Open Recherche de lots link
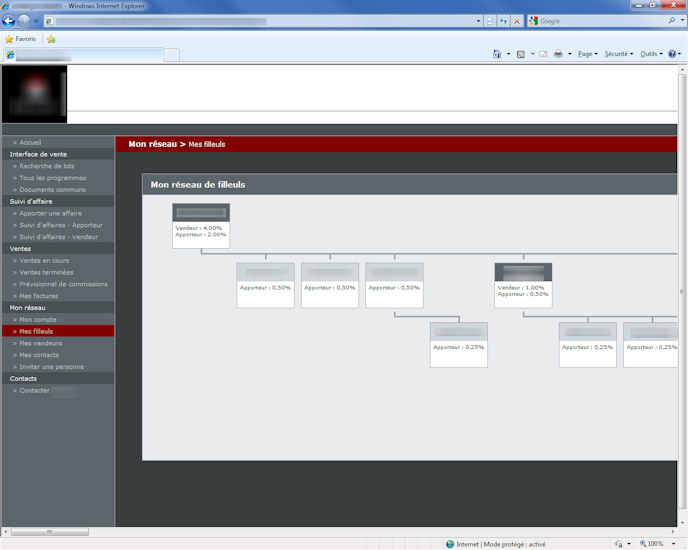 [46, 166]
